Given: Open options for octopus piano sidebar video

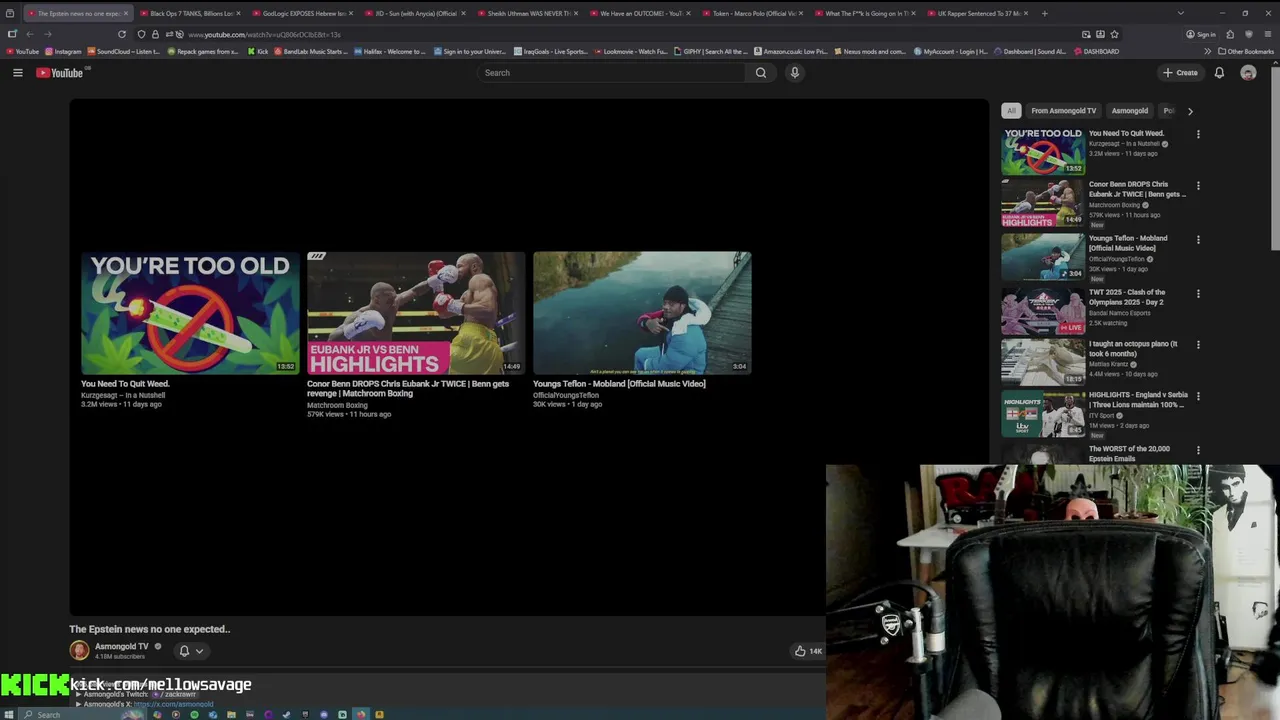Looking at the screenshot, I should [x=1198, y=344].
